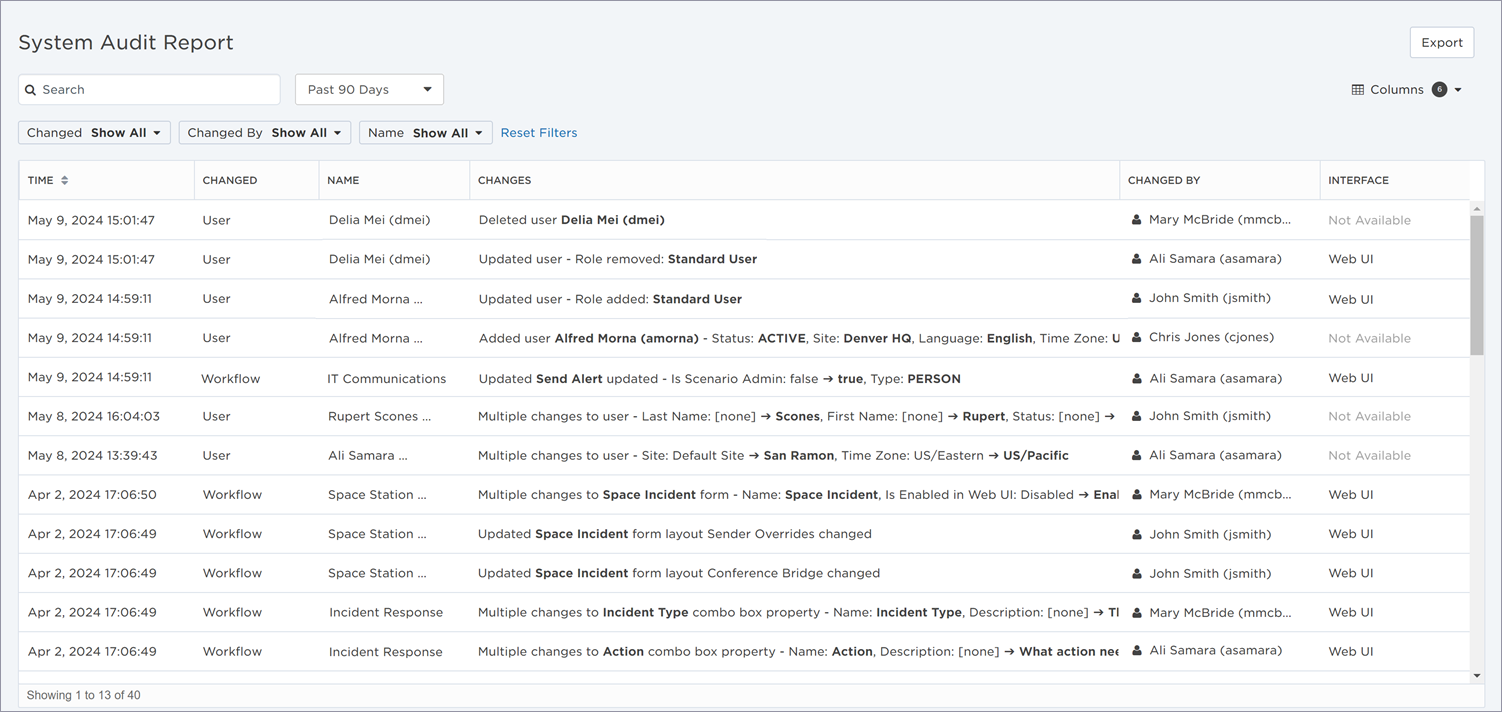The image size is (1502, 712).
Task: Click user icon in the May 8 13:39:43 row
Action: tap(1136, 455)
